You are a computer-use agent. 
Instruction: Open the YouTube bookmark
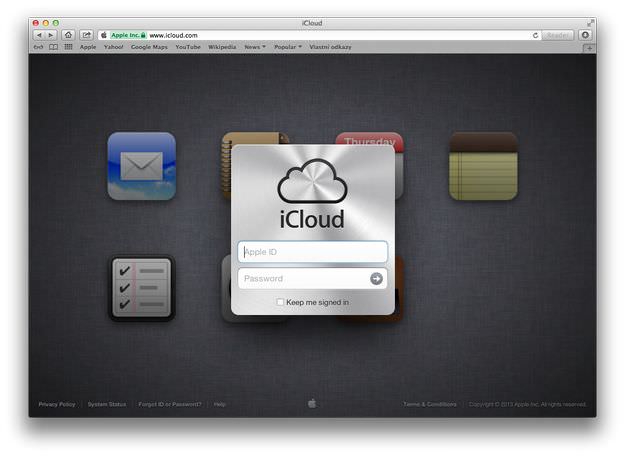click(x=188, y=47)
